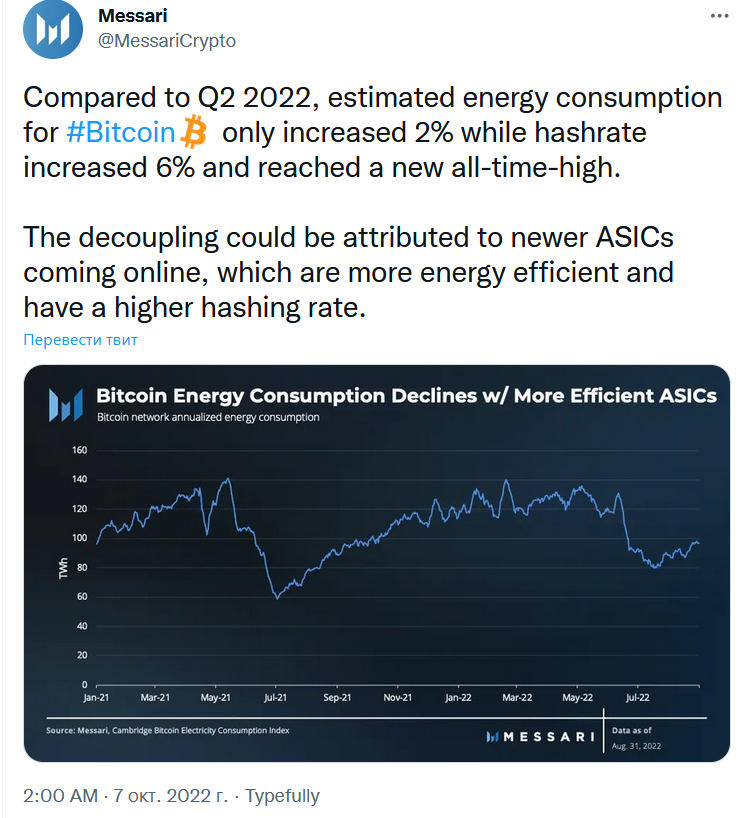Screen dimensions: 748x818
Task: Select the blue avatar circle top-left
Action: click(x=53, y=30)
